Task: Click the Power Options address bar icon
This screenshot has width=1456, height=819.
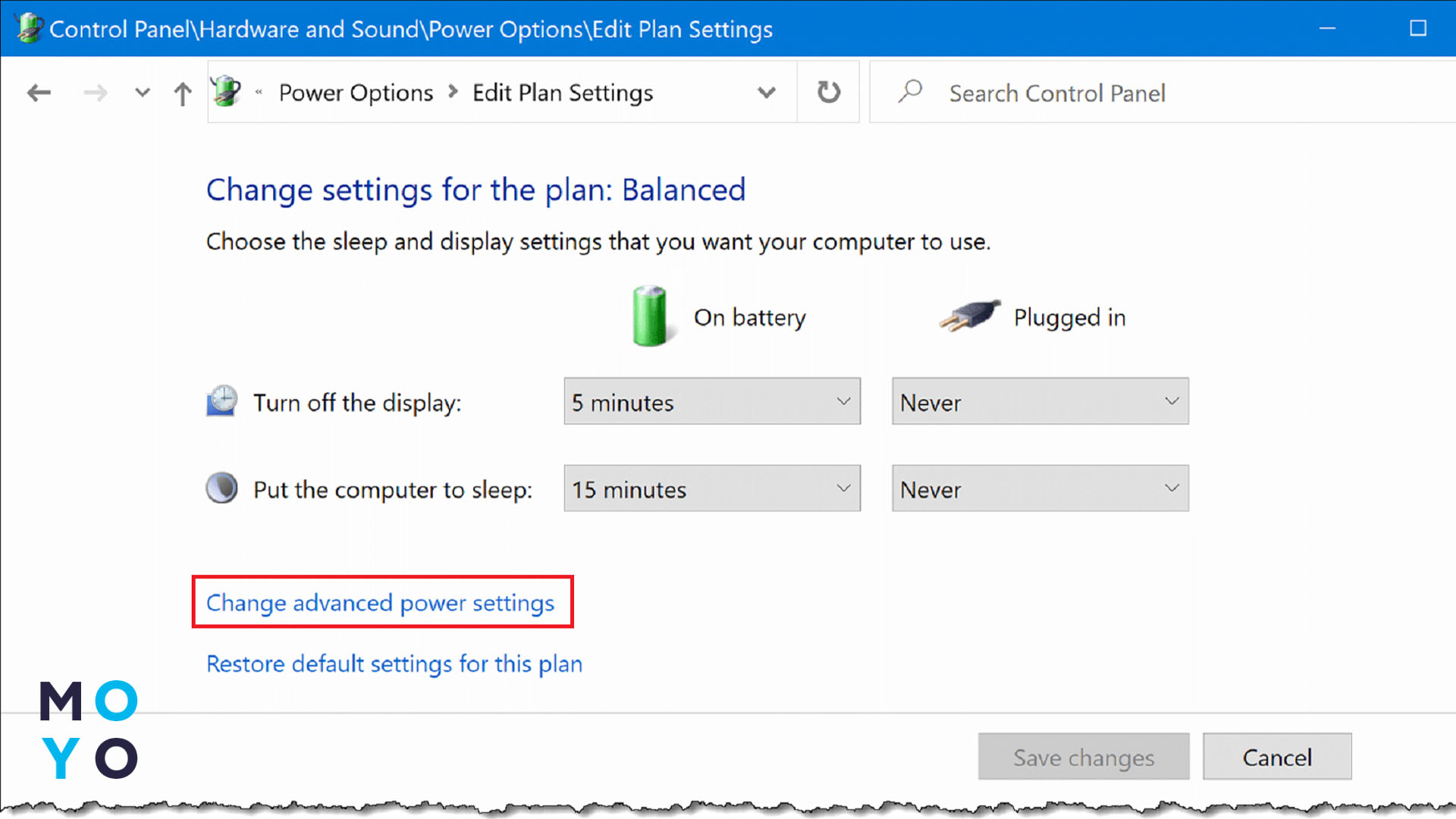Action: click(x=226, y=92)
